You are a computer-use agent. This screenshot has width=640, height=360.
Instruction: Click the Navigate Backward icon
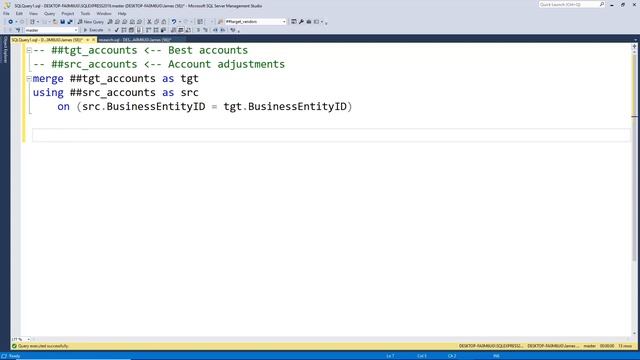[x=10, y=22]
